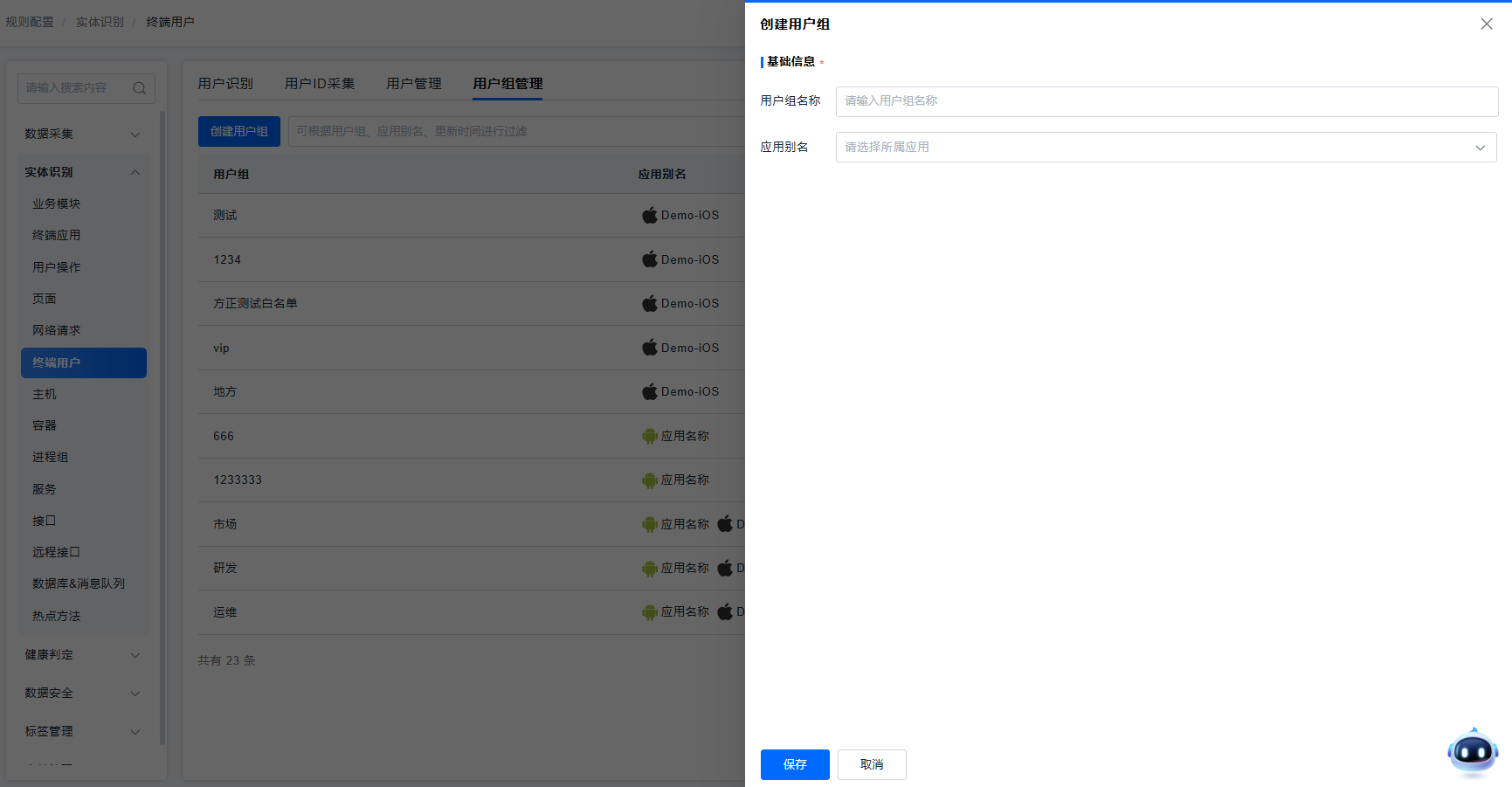The width and height of the screenshot is (1512, 787).
Task: Click the Android icon in the 666 row
Action: 649,436
